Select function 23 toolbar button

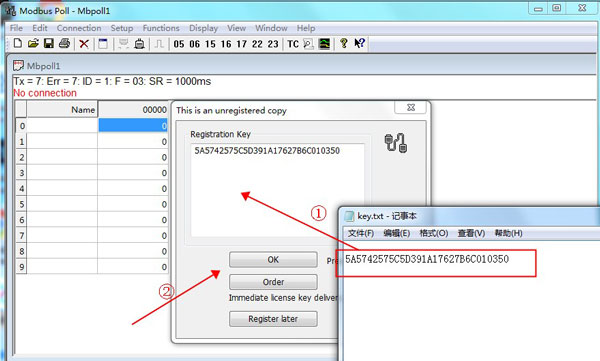click(273, 44)
